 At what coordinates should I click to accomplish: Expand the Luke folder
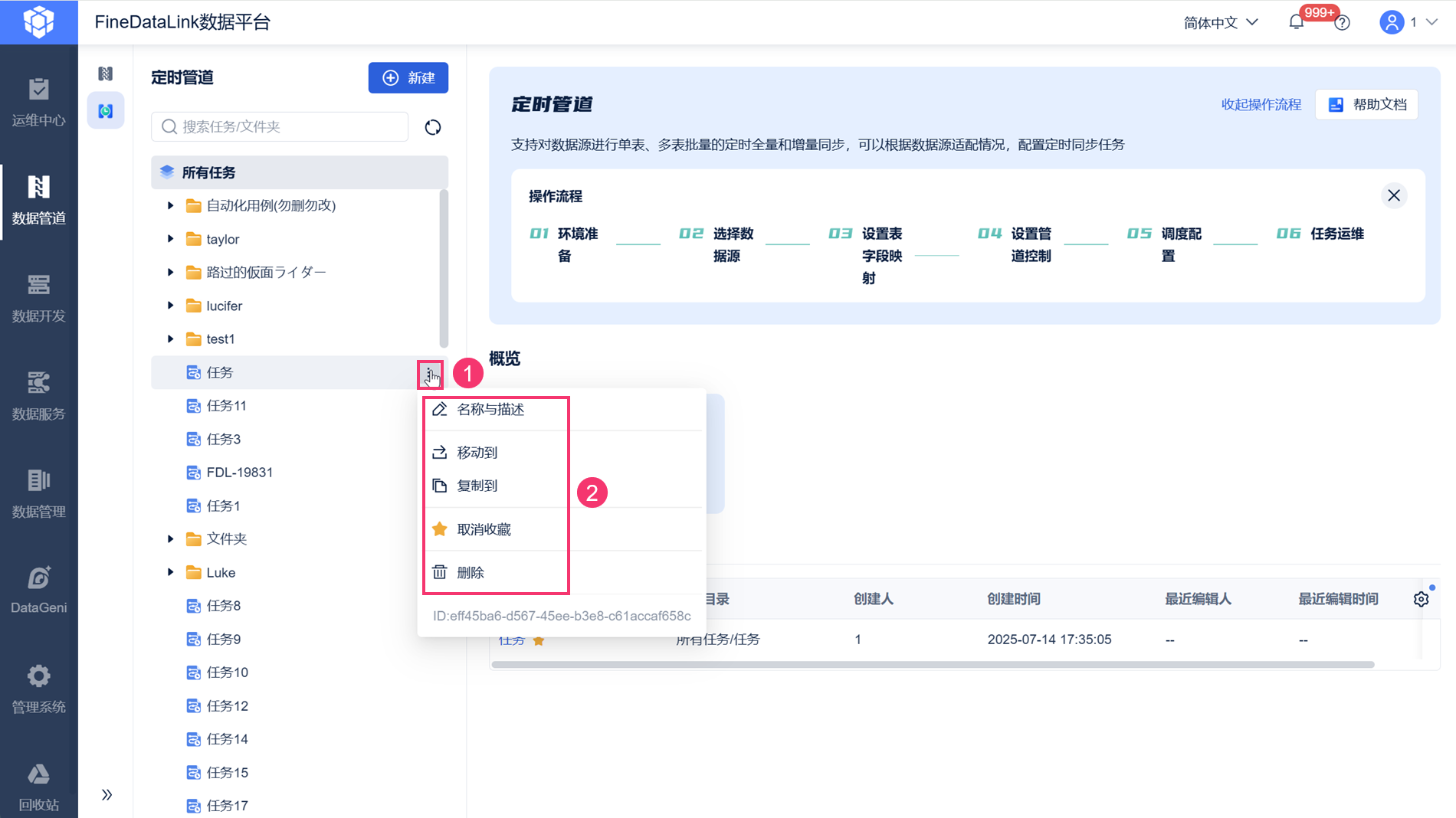(x=171, y=572)
